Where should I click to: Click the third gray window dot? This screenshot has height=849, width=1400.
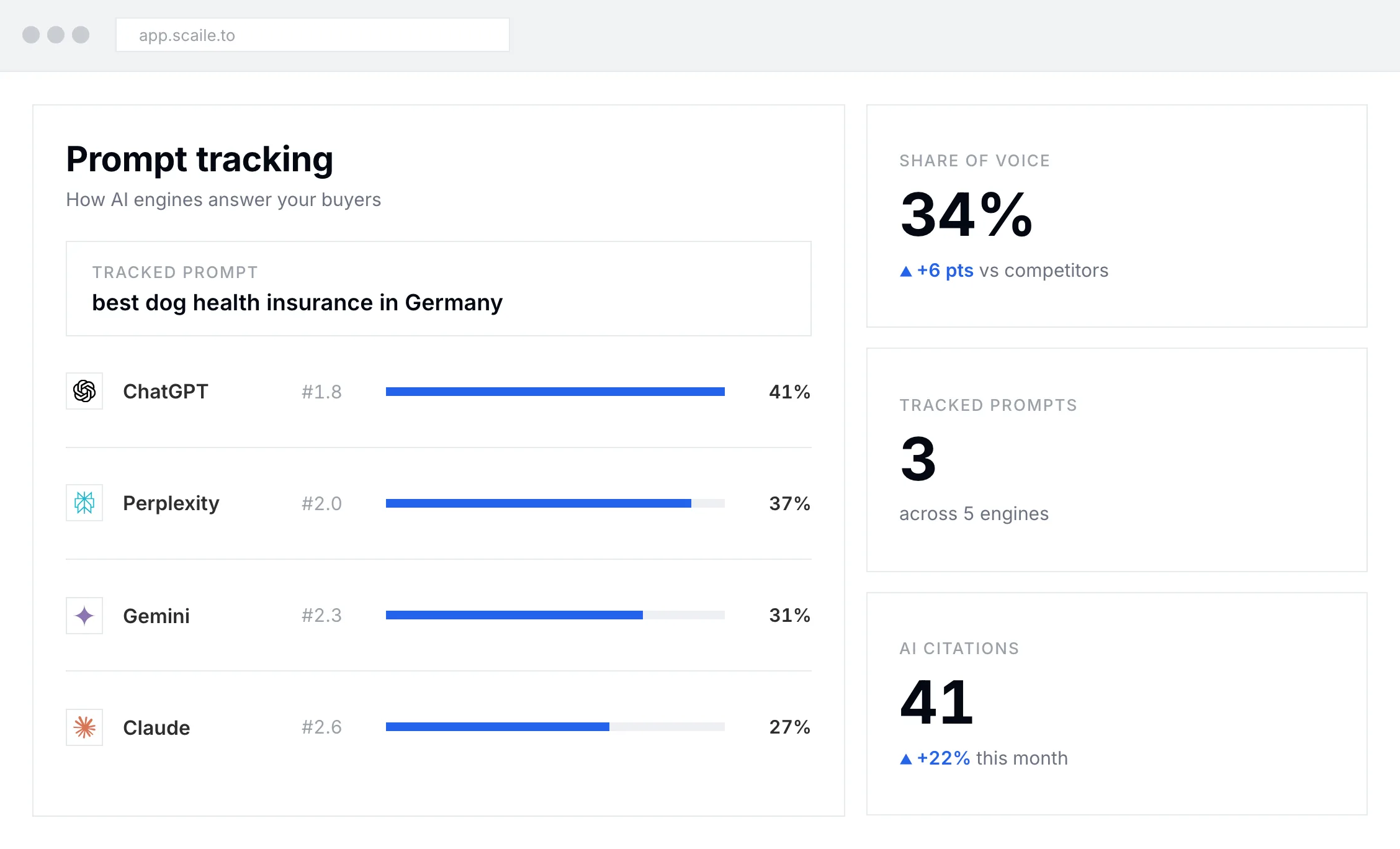(x=81, y=35)
